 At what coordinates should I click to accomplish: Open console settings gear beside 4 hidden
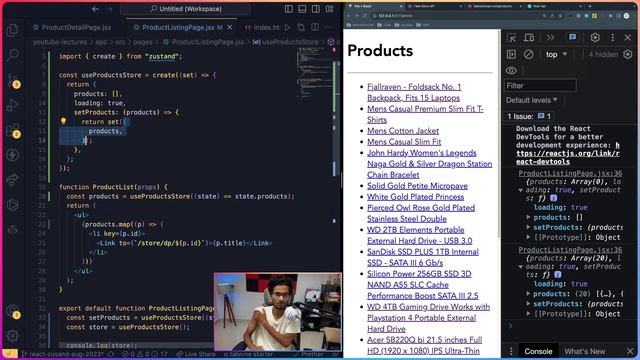tap(628, 54)
